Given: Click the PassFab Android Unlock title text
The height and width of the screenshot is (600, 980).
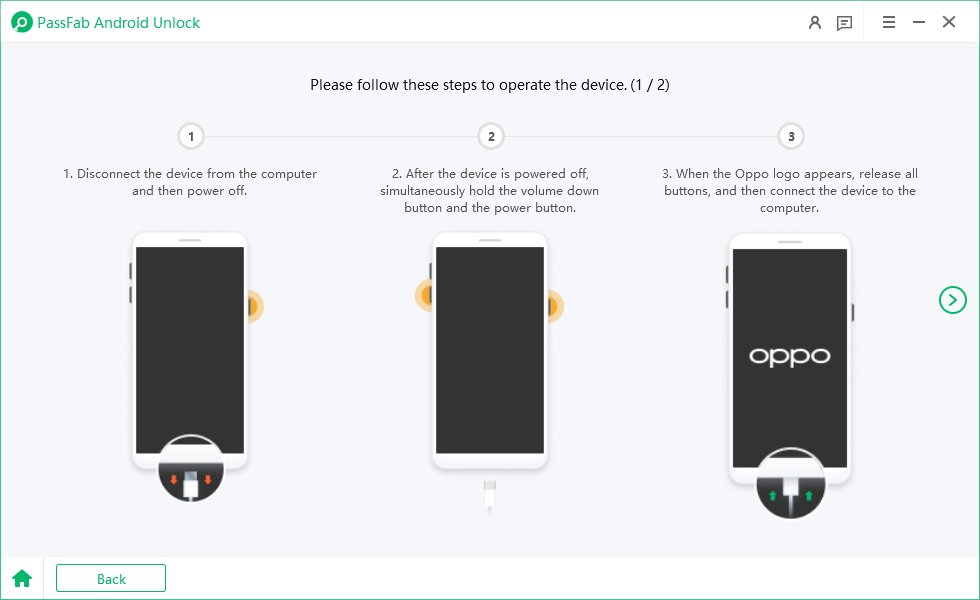Looking at the screenshot, I should click(119, 22).
